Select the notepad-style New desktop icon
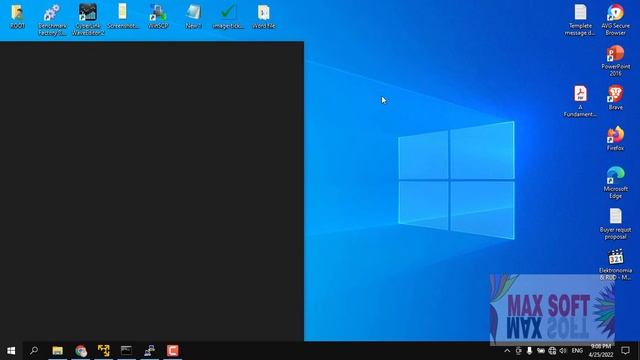Image resolution: width=640 pixels, height=360 pixels. point(193,16)
